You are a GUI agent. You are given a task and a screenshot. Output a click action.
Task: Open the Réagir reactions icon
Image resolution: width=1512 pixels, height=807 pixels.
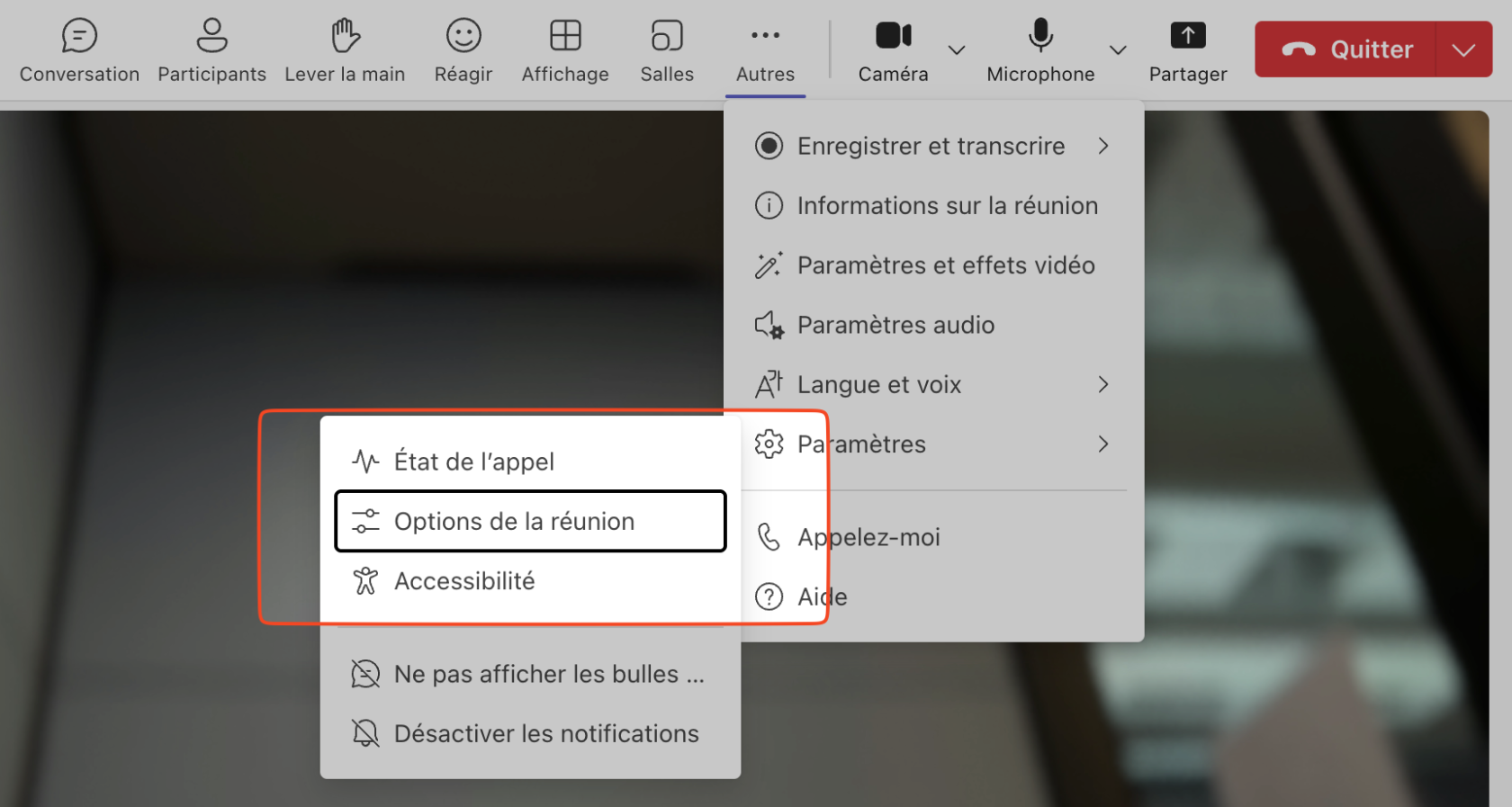[463, 37]
